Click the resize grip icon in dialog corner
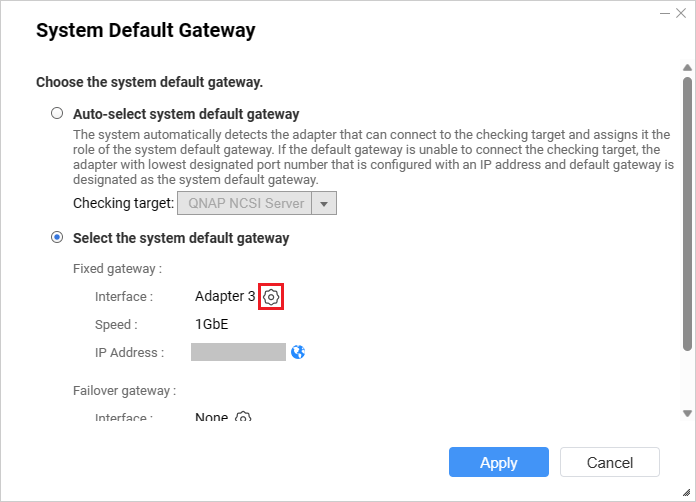This screenshot has width=696, height=502. tap(686, 492)
